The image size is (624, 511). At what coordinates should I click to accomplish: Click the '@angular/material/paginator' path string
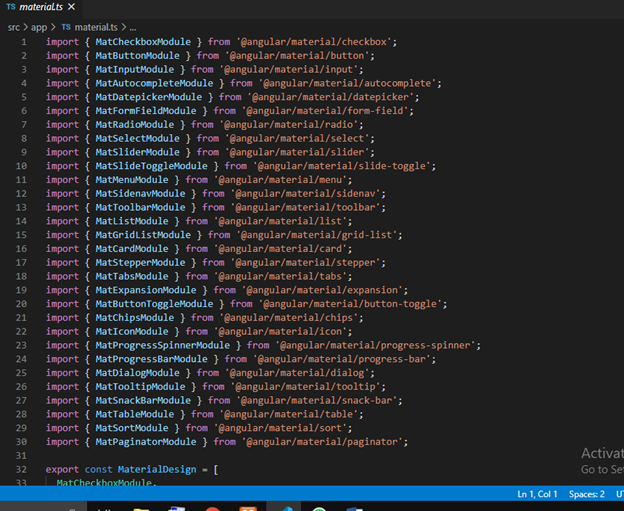pyautogui.click(x=322, y=442)
